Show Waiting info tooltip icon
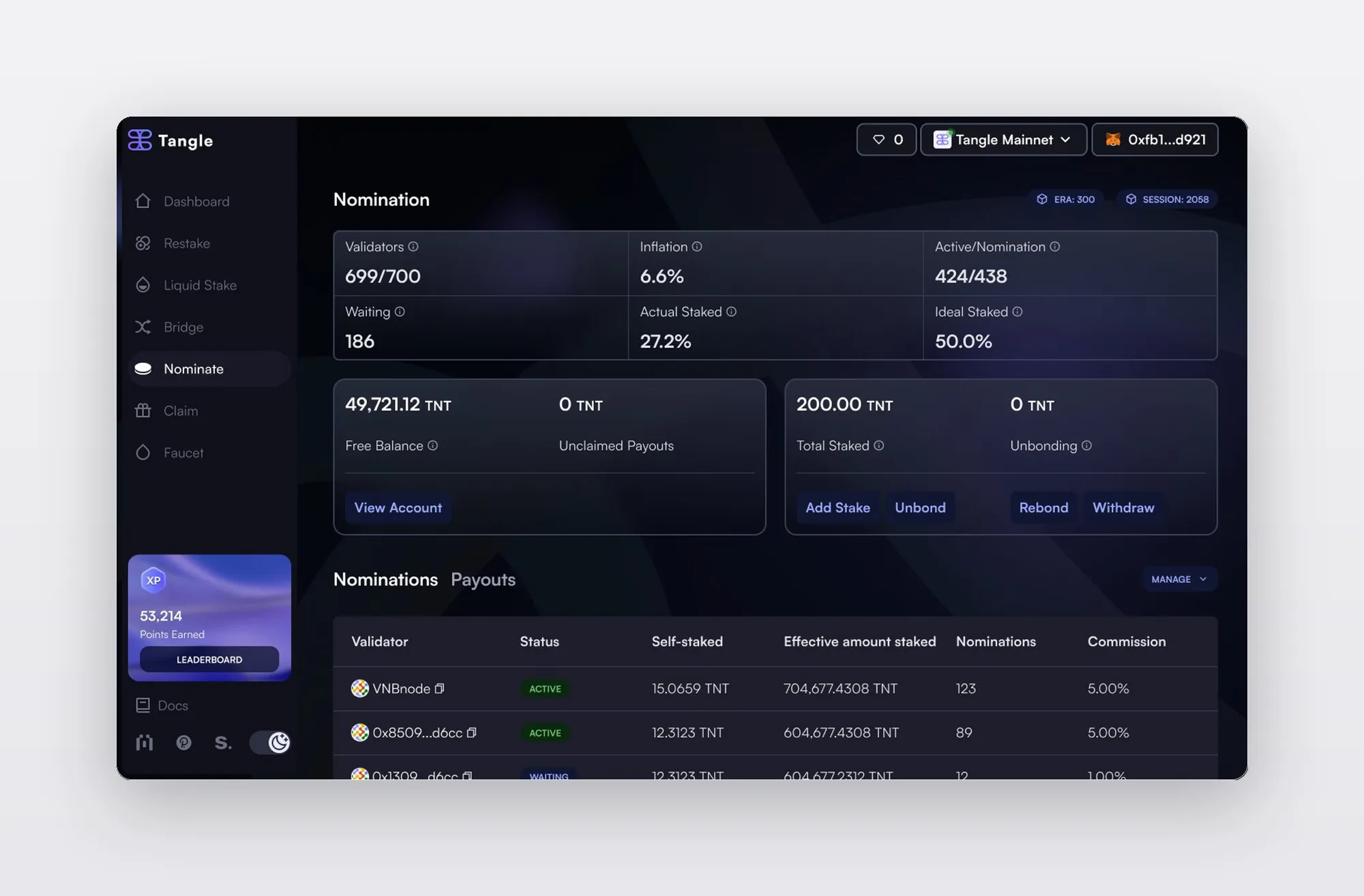 click(x=400, y=312)
